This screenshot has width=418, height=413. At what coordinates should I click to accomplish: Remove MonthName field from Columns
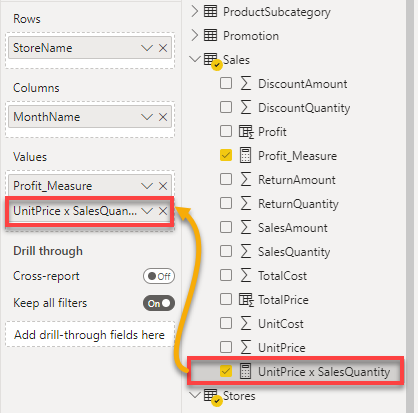[163, 117]
